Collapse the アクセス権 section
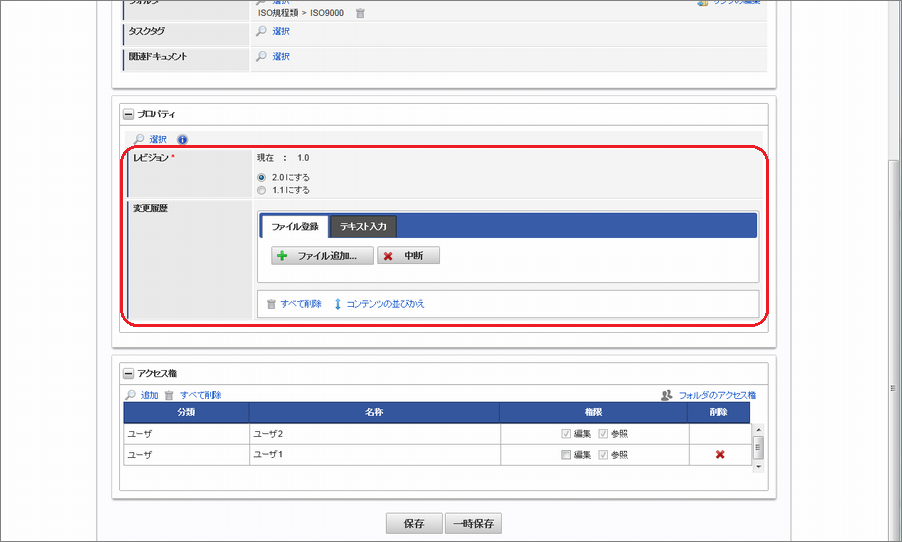This screenshot has height=542, width=902. pos(128,374)
